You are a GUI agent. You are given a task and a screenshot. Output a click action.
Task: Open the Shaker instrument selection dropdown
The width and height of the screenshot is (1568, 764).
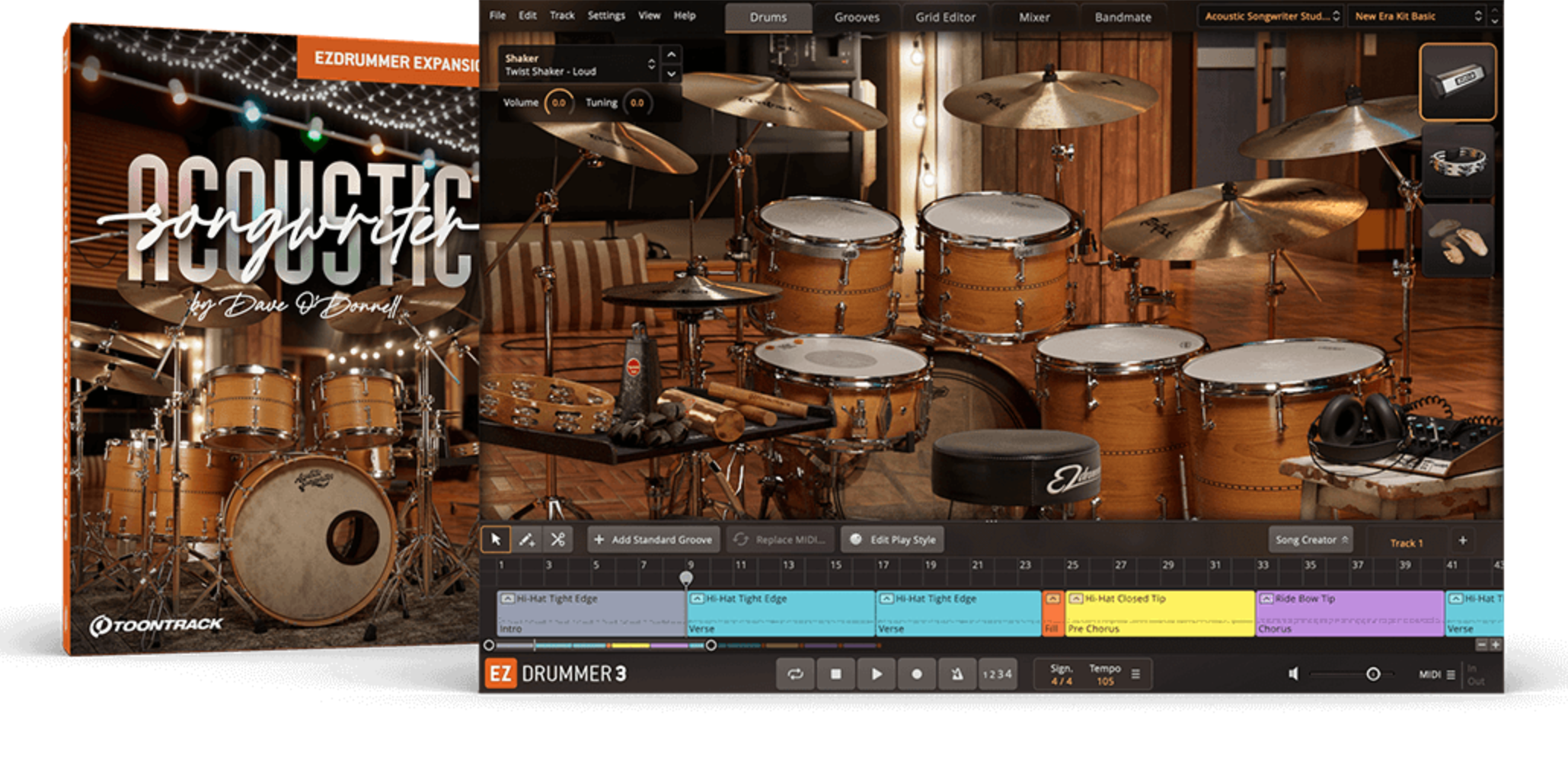(x=579, y=64)
